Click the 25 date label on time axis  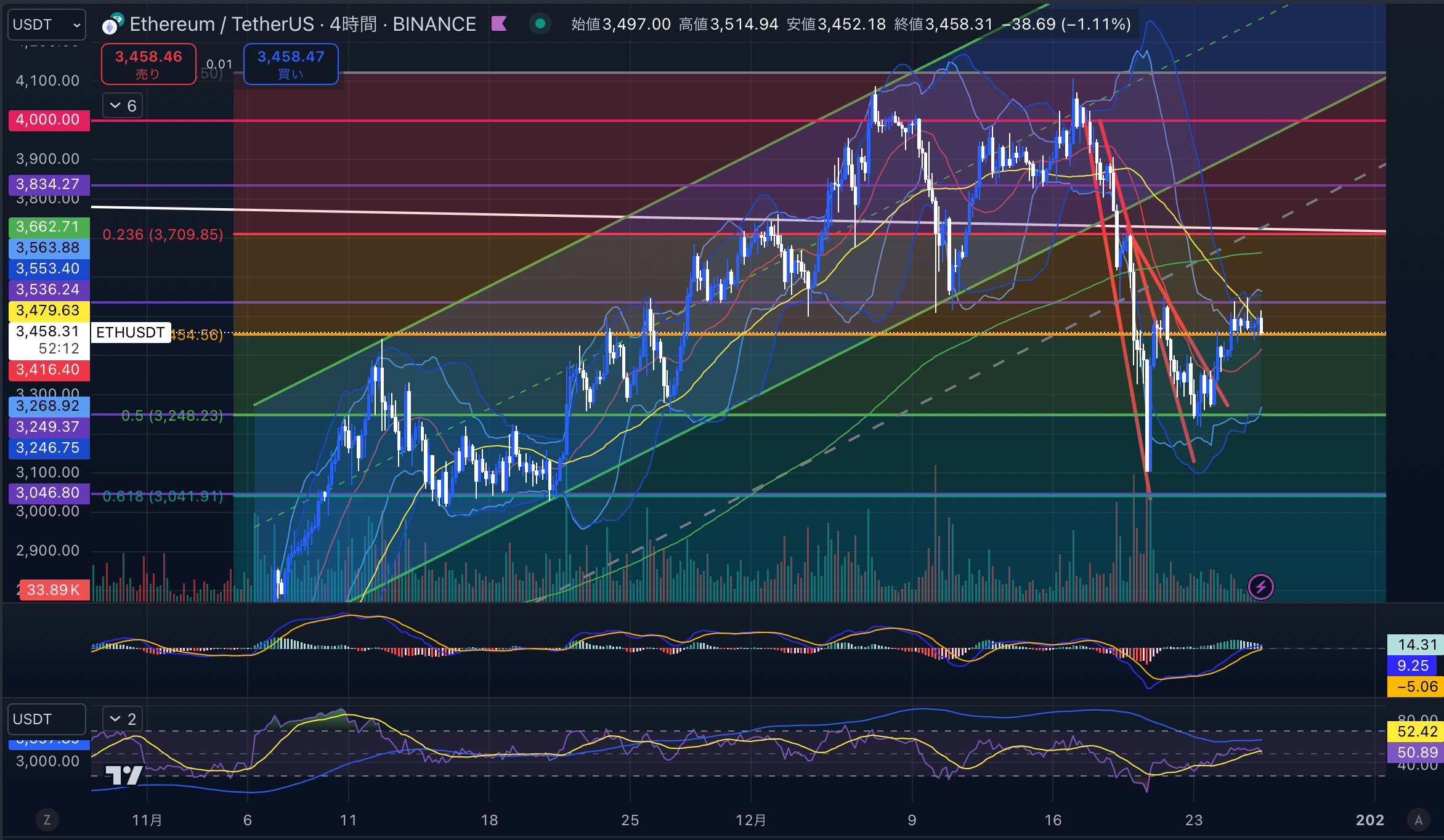point(630,820)
